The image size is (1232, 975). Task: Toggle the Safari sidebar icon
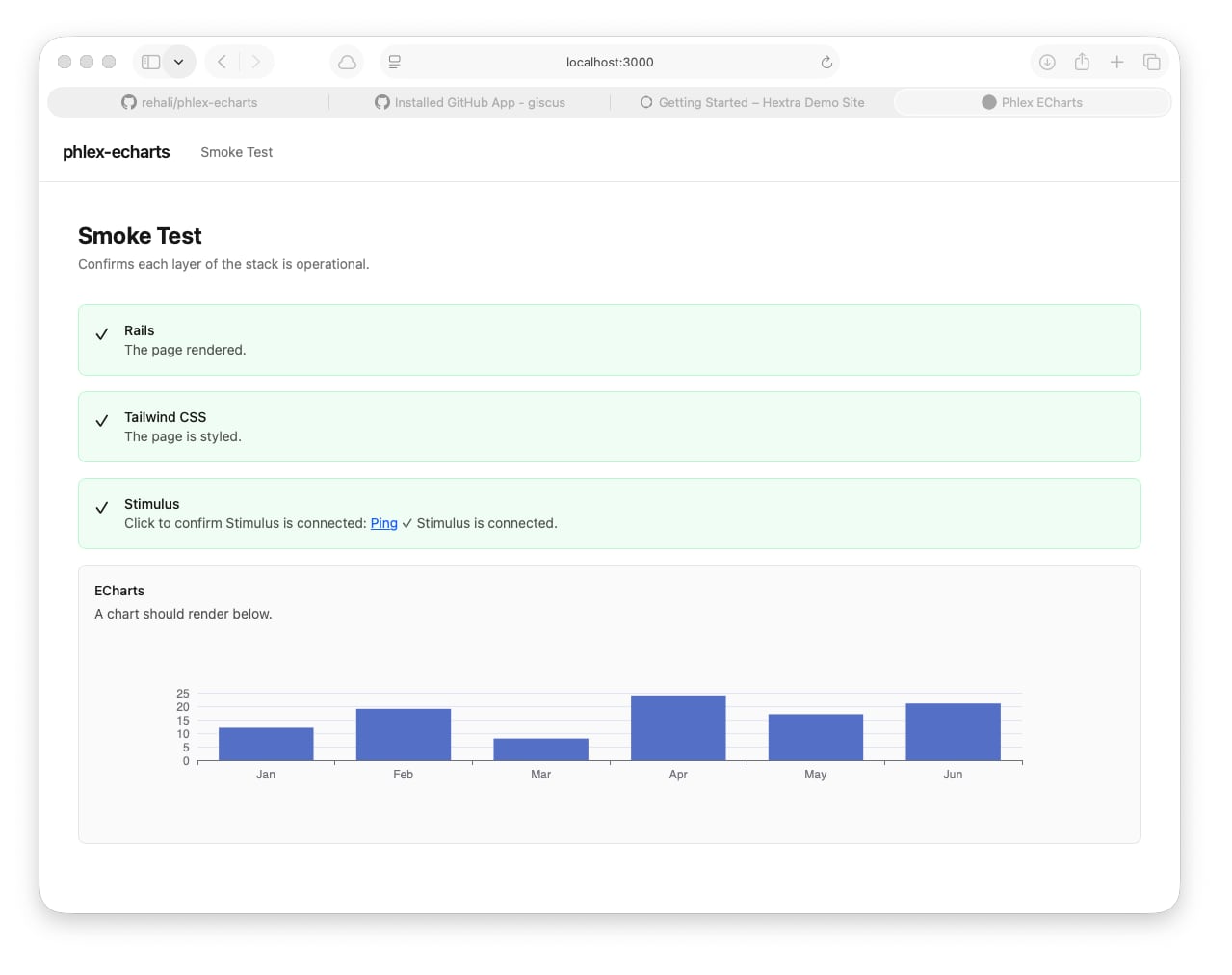pos(150,62)
